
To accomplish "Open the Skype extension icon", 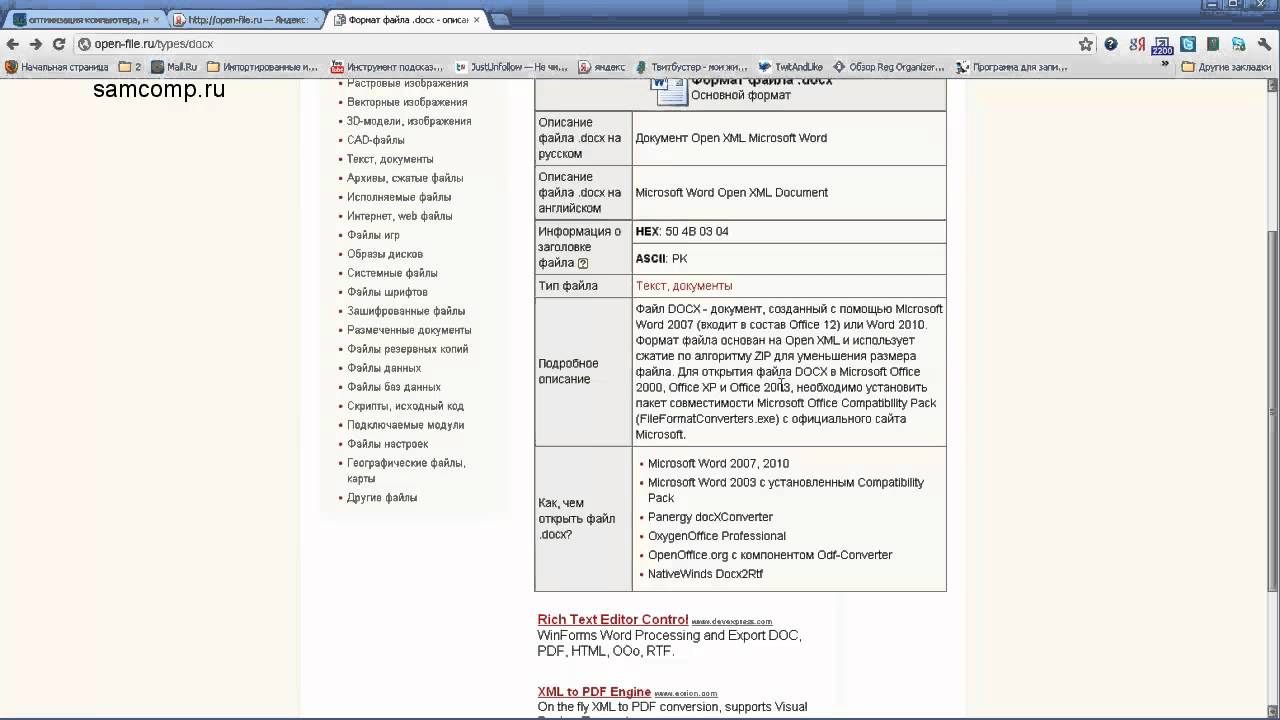I will 1238,44.
